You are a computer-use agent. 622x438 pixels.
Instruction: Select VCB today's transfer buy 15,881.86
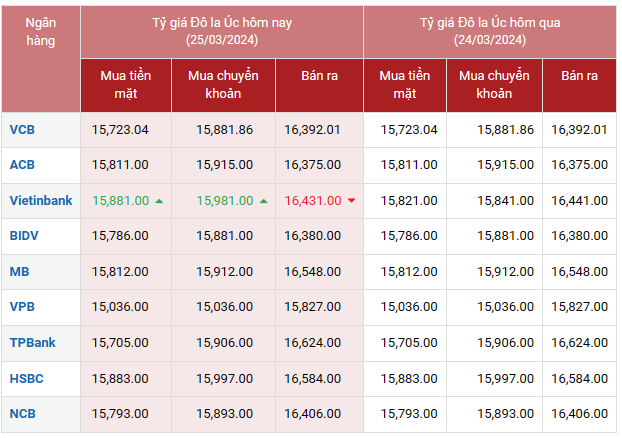tap(225, 130)
